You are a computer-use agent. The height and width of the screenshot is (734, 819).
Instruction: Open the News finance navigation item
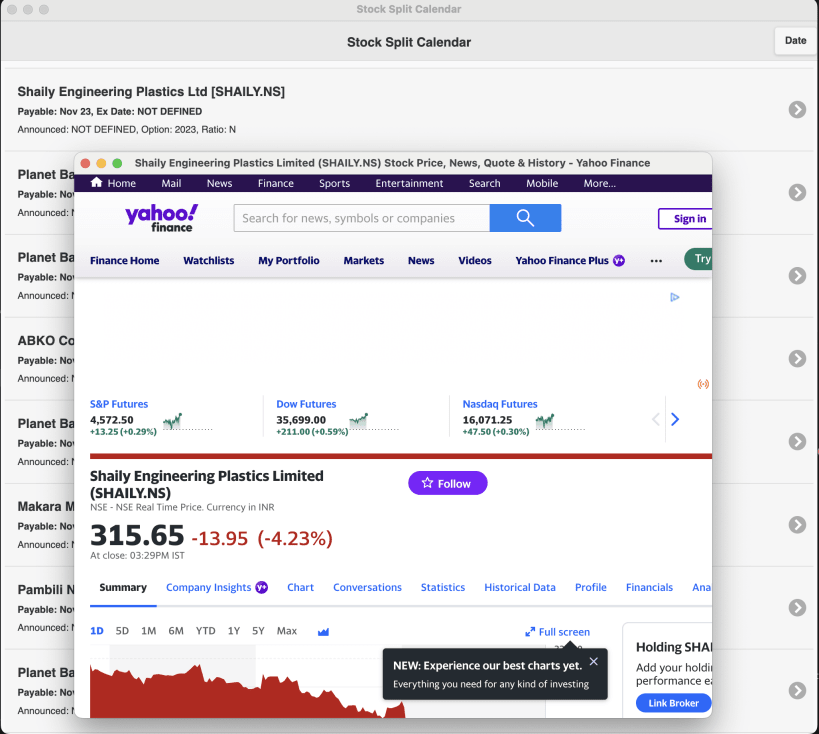tap(421, 261)
